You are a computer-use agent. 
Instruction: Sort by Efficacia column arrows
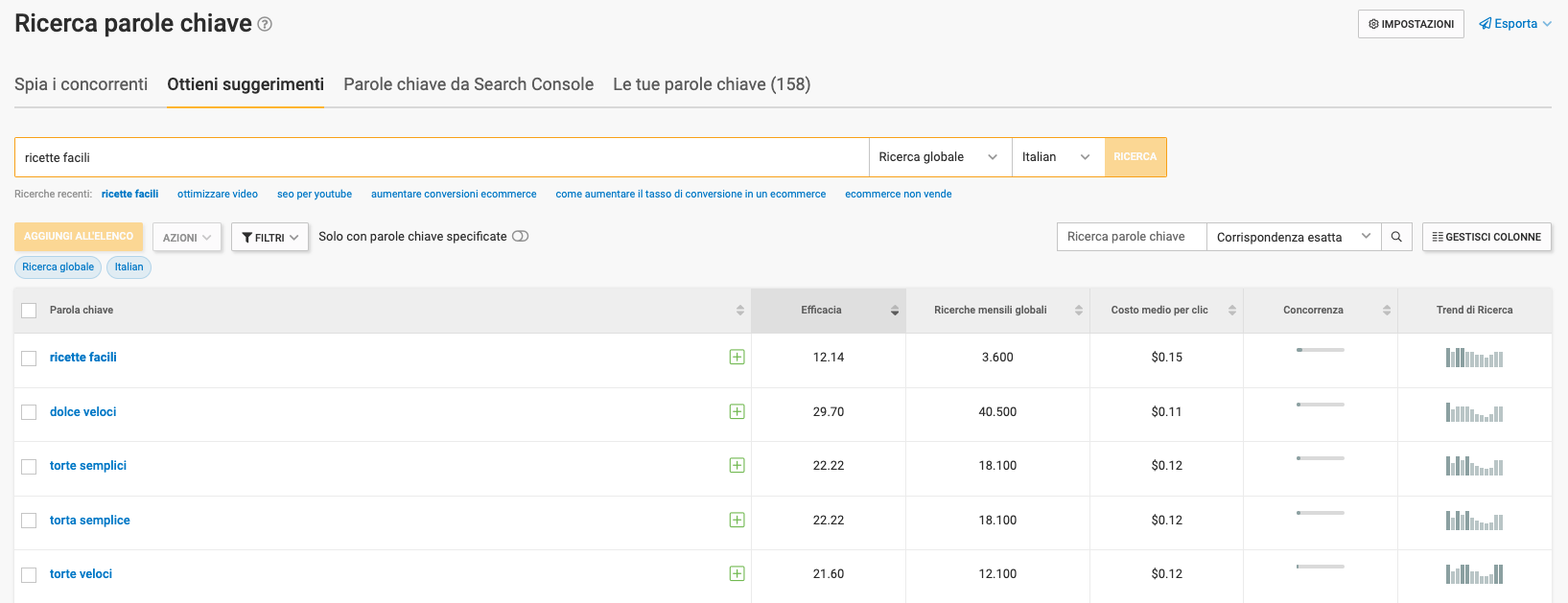pyautogui.click(x=894, y=311)
